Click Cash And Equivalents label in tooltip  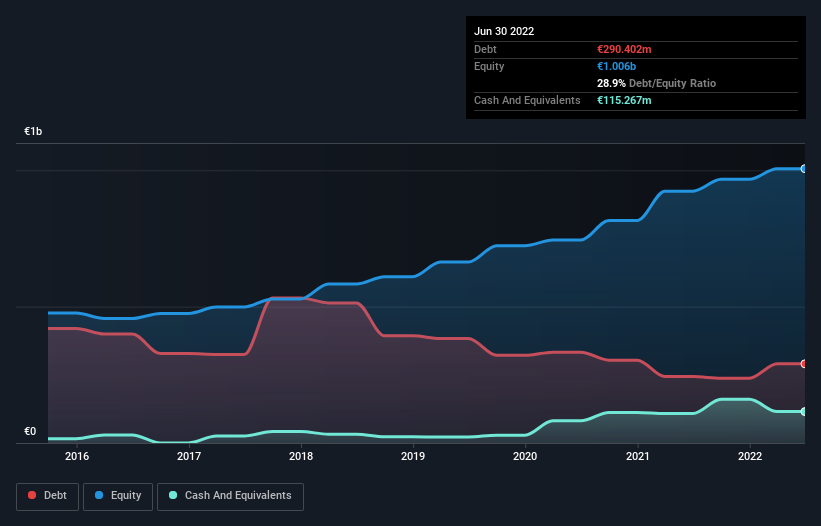(x=527, y=100)
